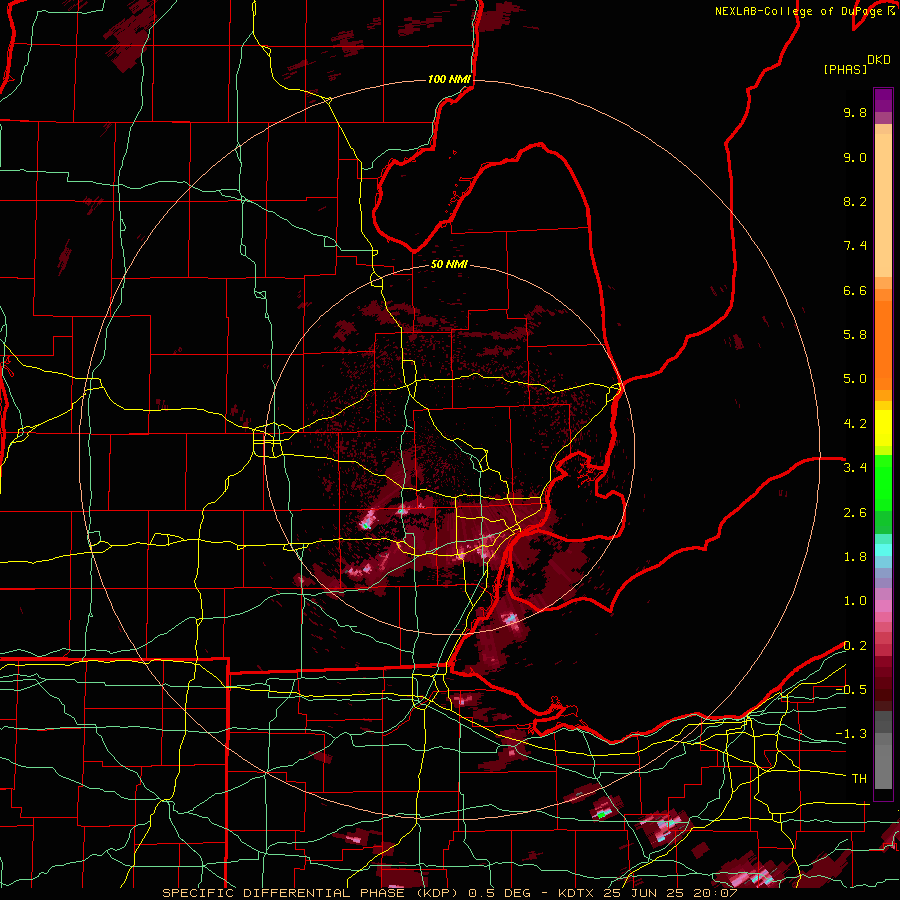Image resolution: width=900 pixels, height=900 pixels.
Task: Click the 5.0 value on the color scale
Action: pyautogui.click(x=855, y=379)
